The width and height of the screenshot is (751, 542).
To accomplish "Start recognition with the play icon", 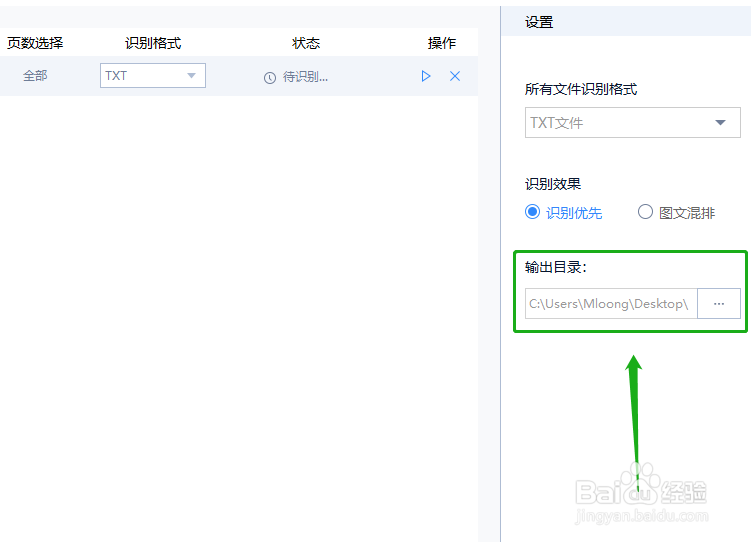I will (426, 76).
